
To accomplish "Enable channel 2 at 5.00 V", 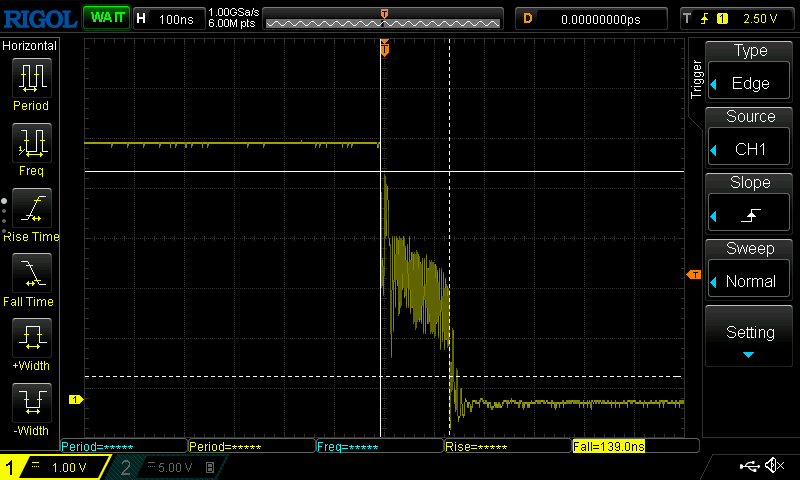I will point(165,467).
